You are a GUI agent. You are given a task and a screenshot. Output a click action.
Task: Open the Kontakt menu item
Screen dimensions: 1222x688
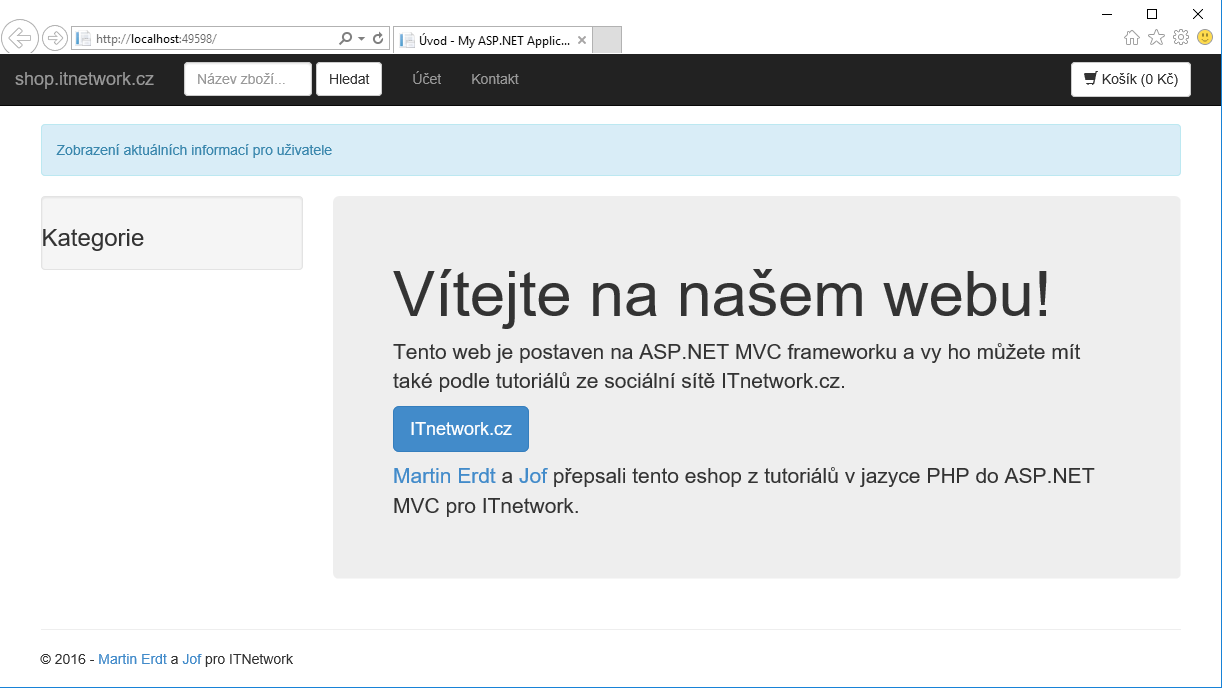point(495,79)
